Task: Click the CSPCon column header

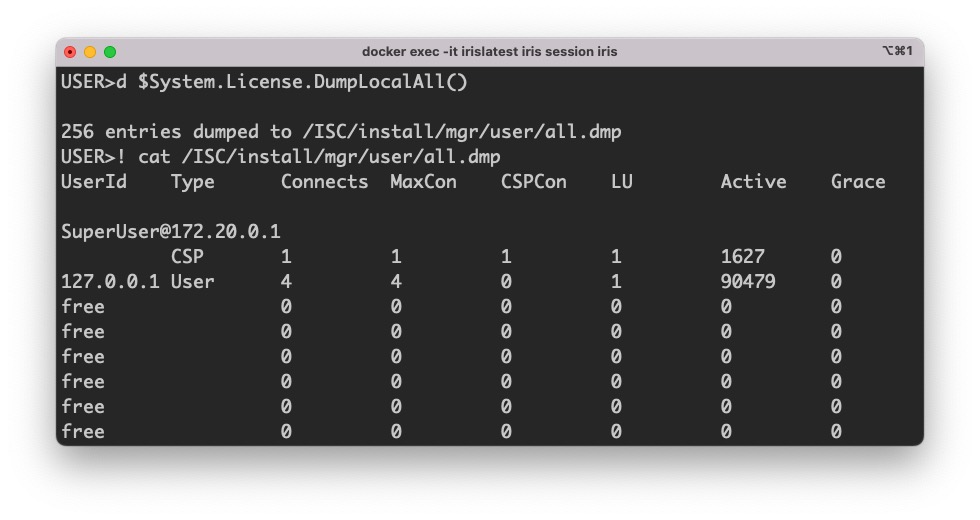Action: click(534, 182)
